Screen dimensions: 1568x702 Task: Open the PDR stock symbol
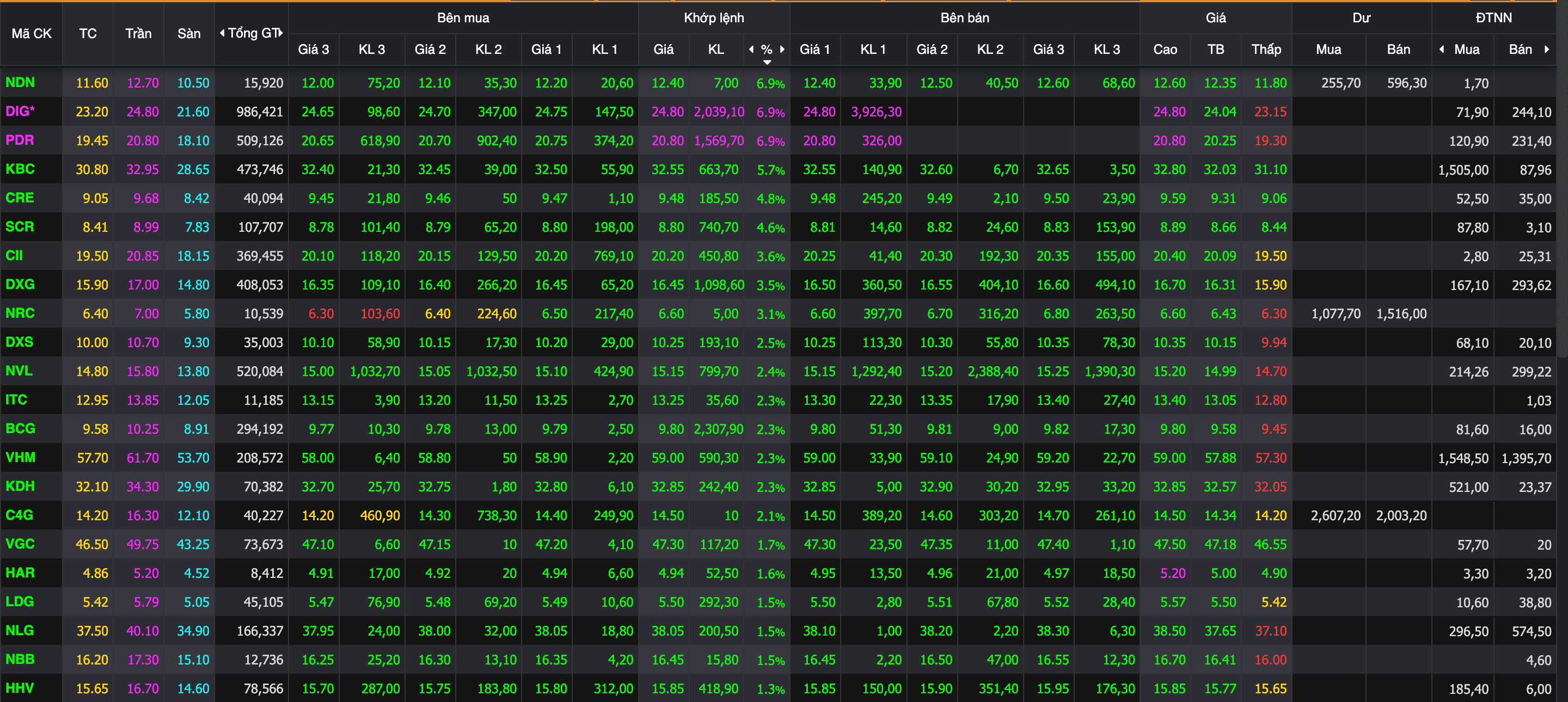20,140
